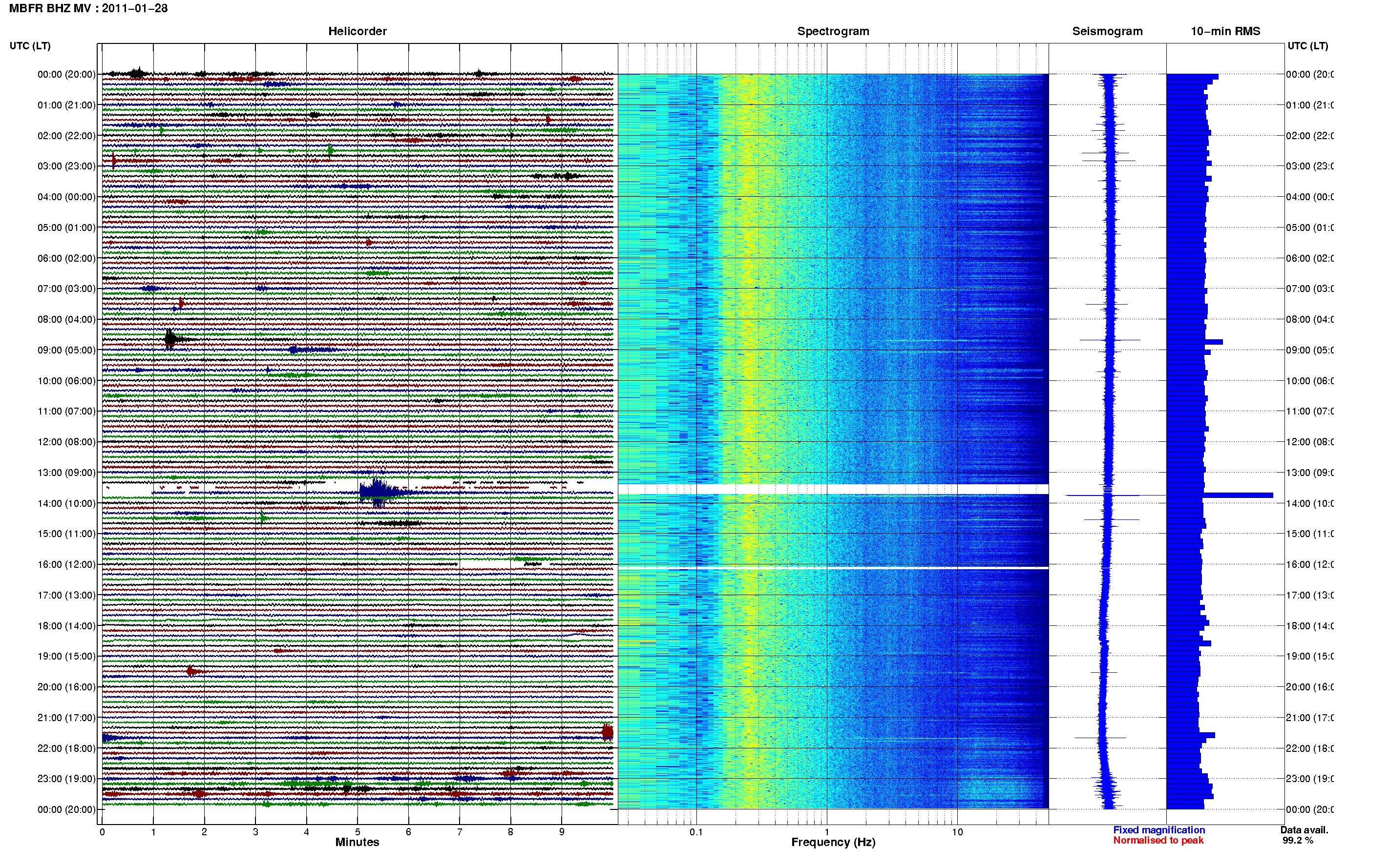Click the left 02:00 (22:00) time label
1389x868 pixels.
pyautogui.click(x=66, y=136)
